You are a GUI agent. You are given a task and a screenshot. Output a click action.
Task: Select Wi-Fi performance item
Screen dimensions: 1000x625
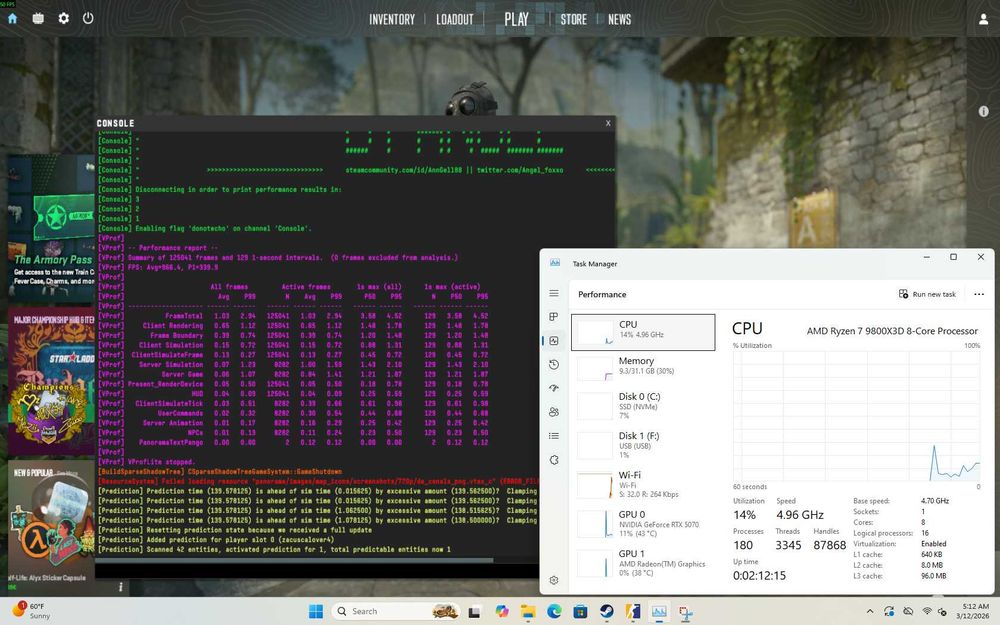(643, 484)
